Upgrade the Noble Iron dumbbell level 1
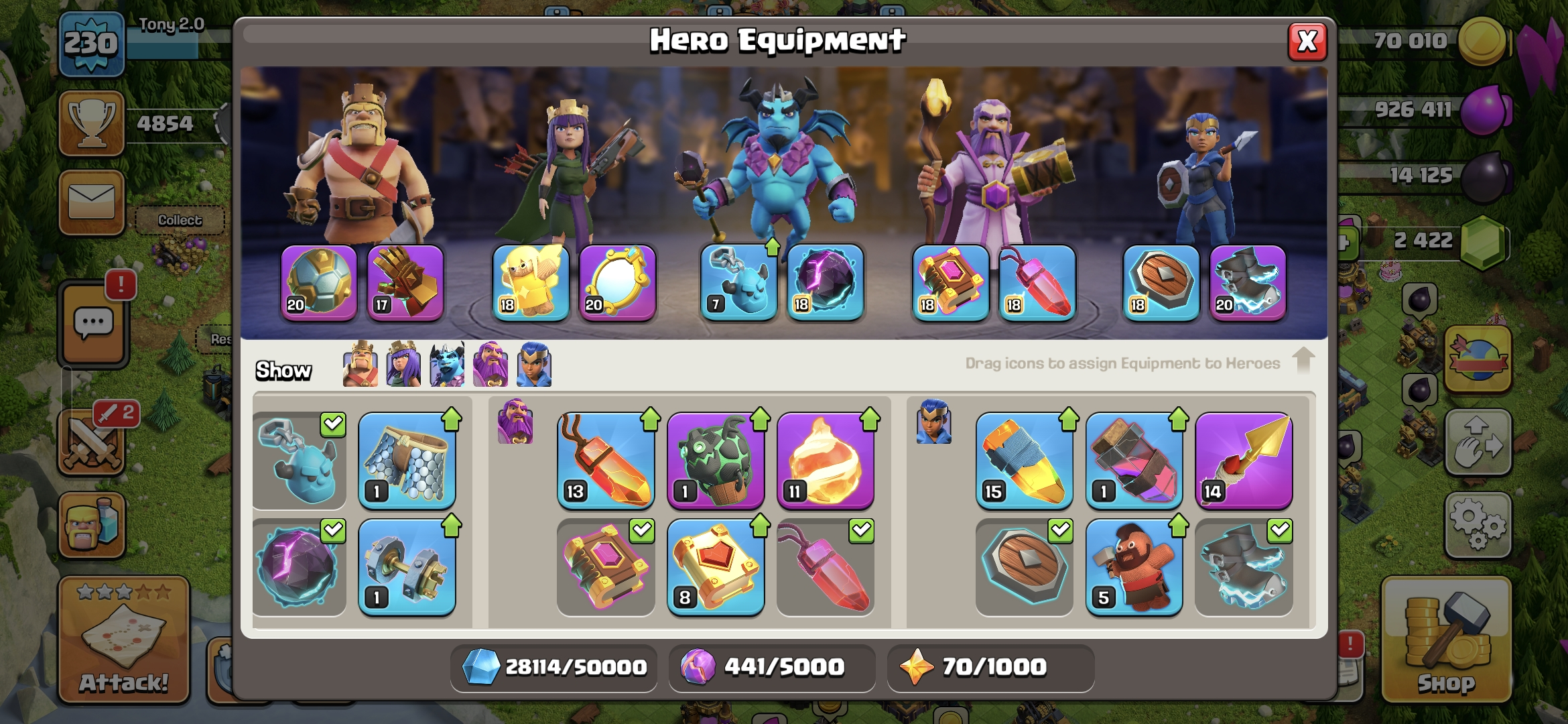 (407, 567)
